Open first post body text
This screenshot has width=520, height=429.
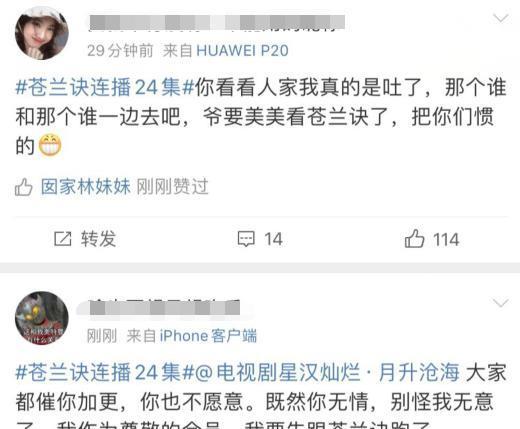(x=261, y=117)
